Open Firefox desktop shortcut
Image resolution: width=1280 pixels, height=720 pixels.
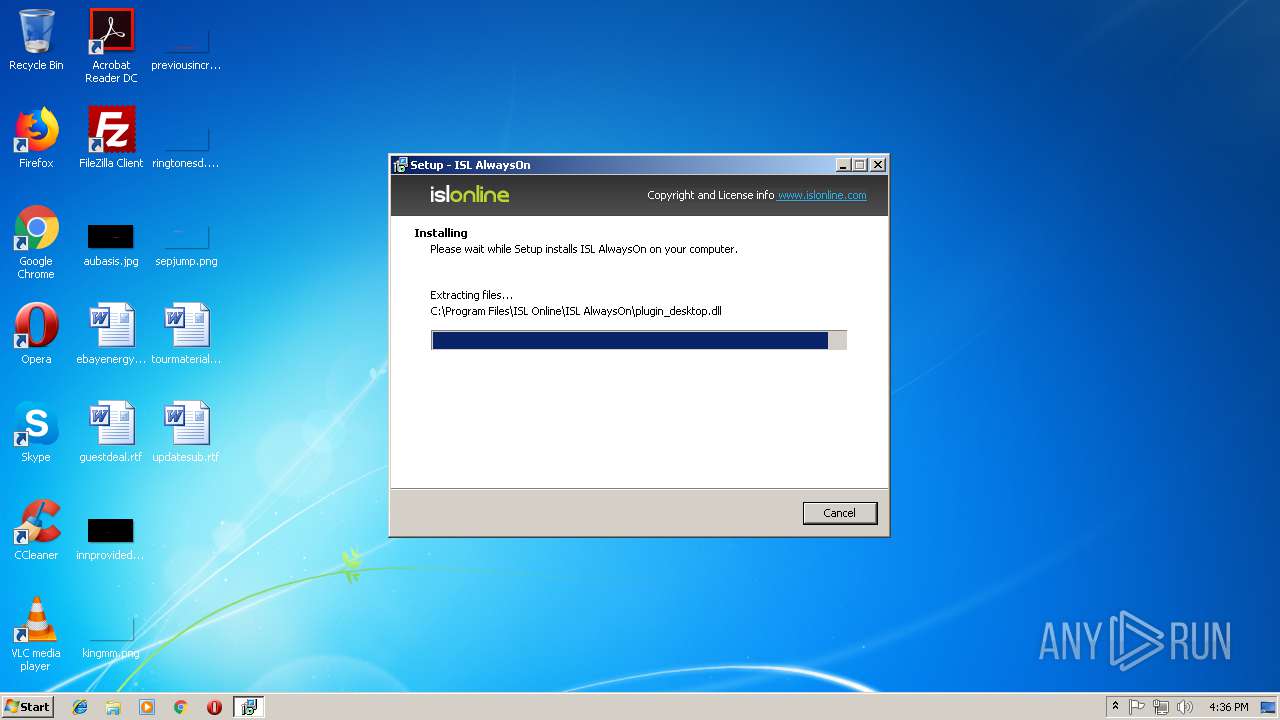point(36,138)
